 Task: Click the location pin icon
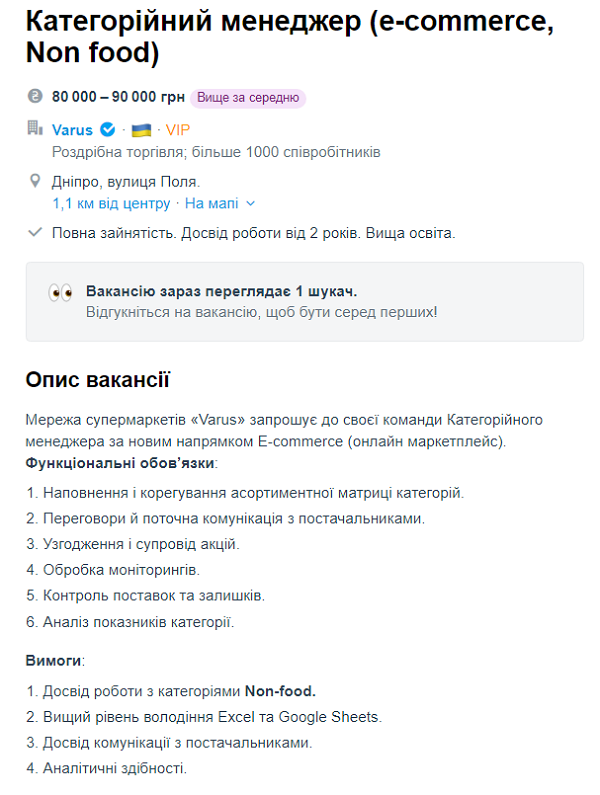pos(35,182)
